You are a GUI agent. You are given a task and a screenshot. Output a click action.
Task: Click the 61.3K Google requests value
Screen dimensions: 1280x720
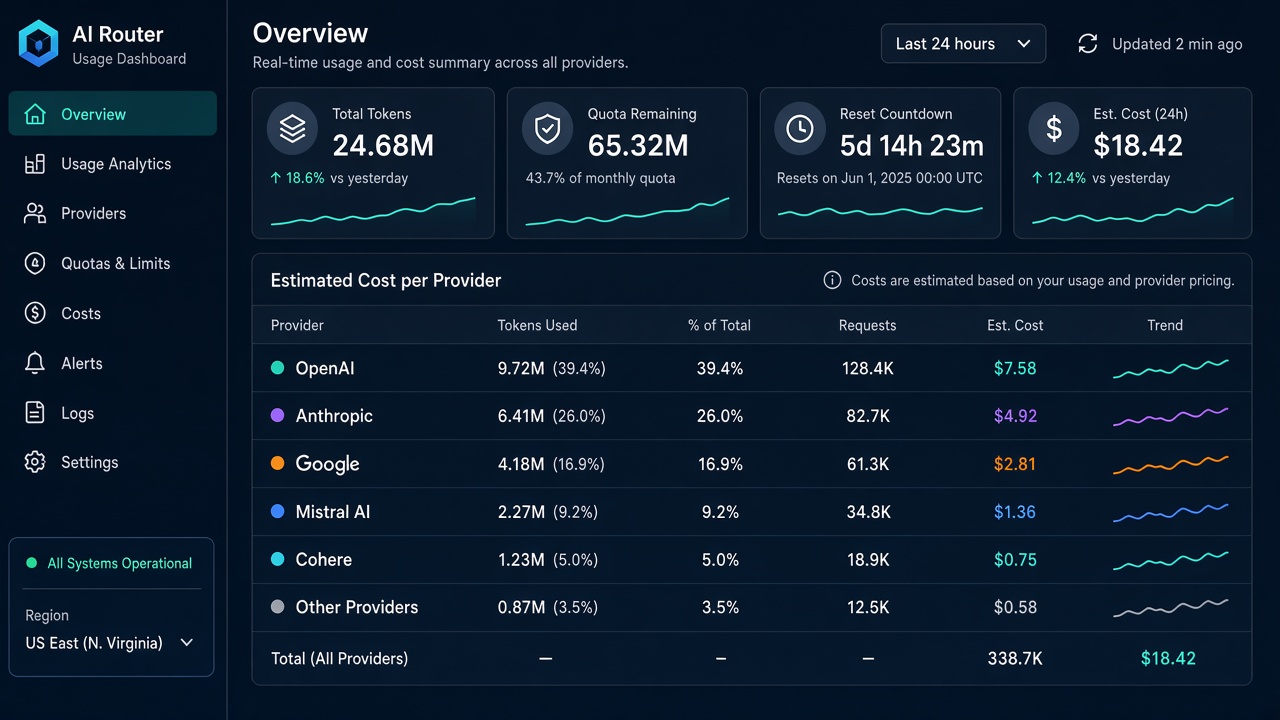868,464
